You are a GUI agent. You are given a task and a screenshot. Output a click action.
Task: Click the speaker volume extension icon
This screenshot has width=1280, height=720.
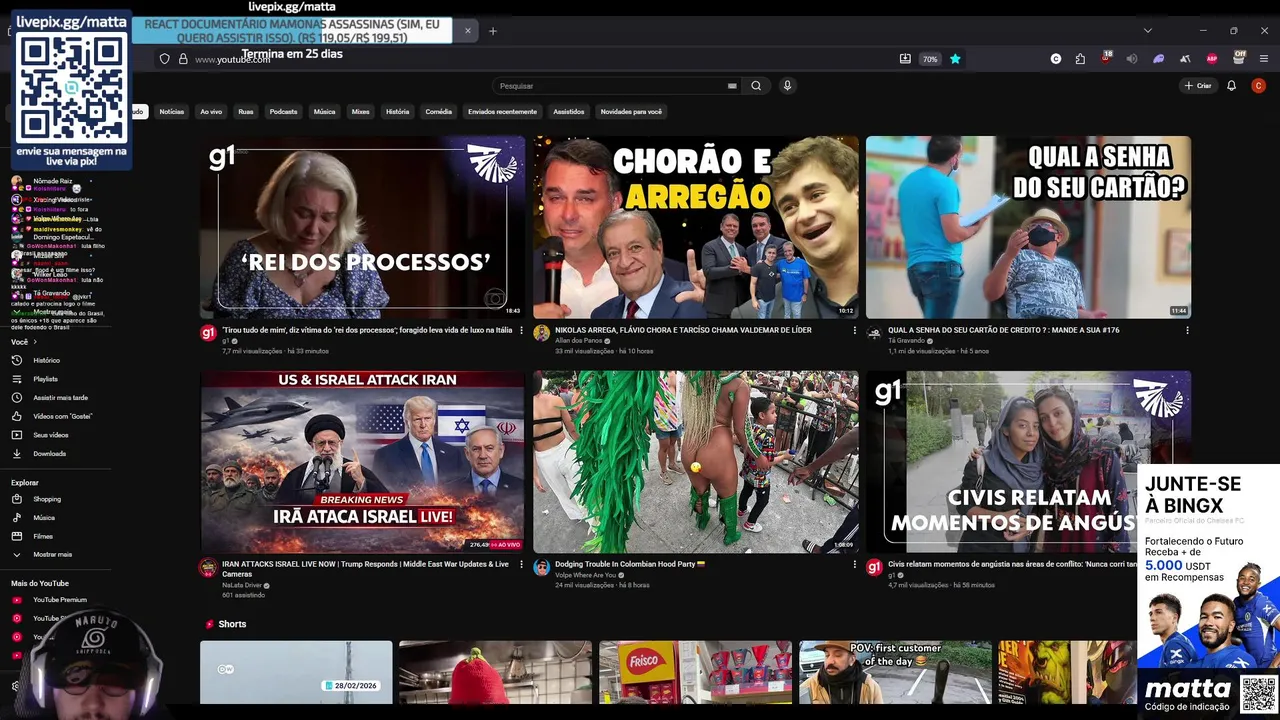[1132, 59]
